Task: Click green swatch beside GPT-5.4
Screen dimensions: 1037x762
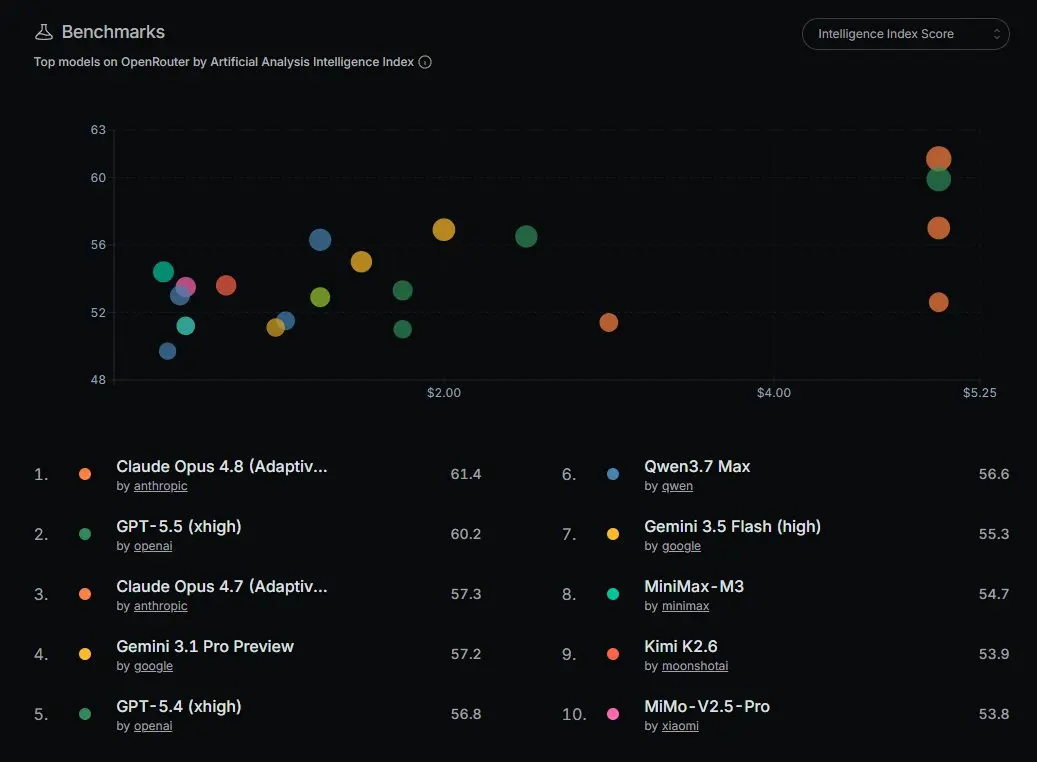Action: coord(85,714)
